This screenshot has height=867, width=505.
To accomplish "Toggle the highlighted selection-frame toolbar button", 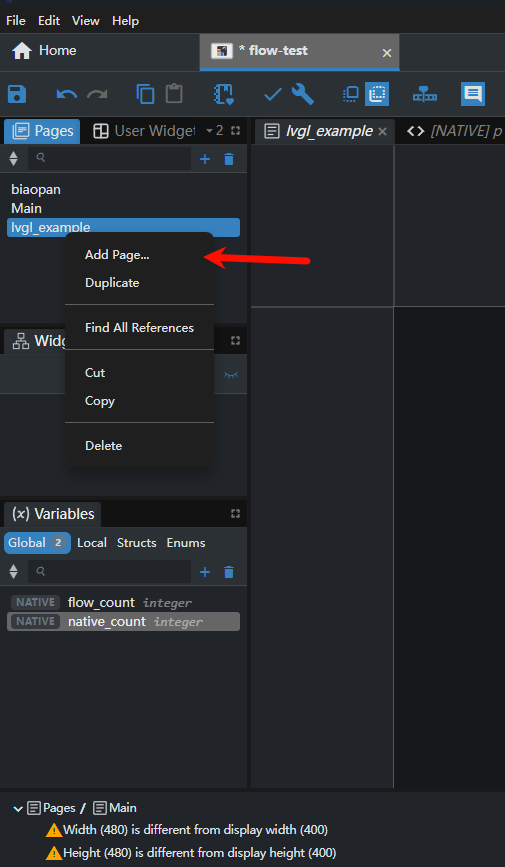I will click(377, 94).
